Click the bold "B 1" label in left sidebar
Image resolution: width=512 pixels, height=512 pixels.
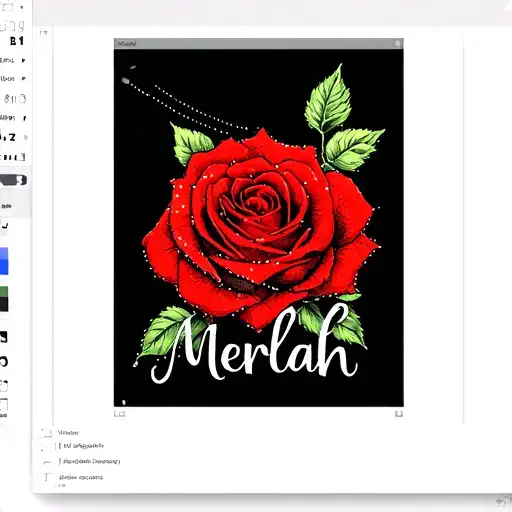pyautogui.click(x=17, y=41)
